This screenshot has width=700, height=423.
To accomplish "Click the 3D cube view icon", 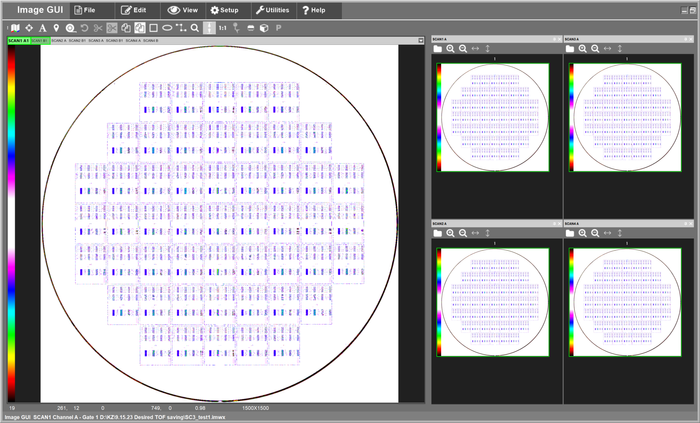I will (x=264, y=28).
